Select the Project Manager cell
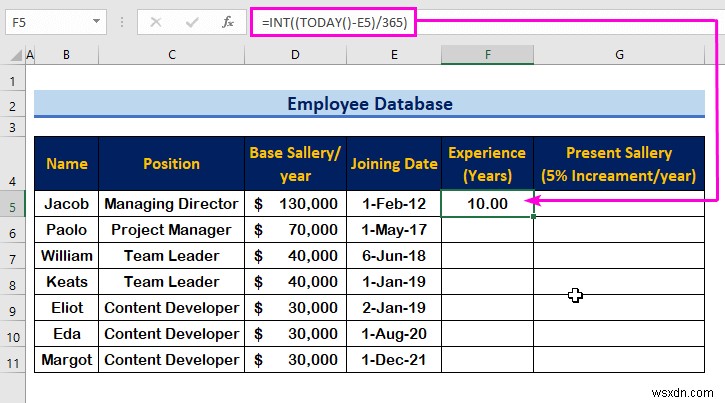Screen dimensions: 725x403 pyautogui.click(x=172, y=230)
